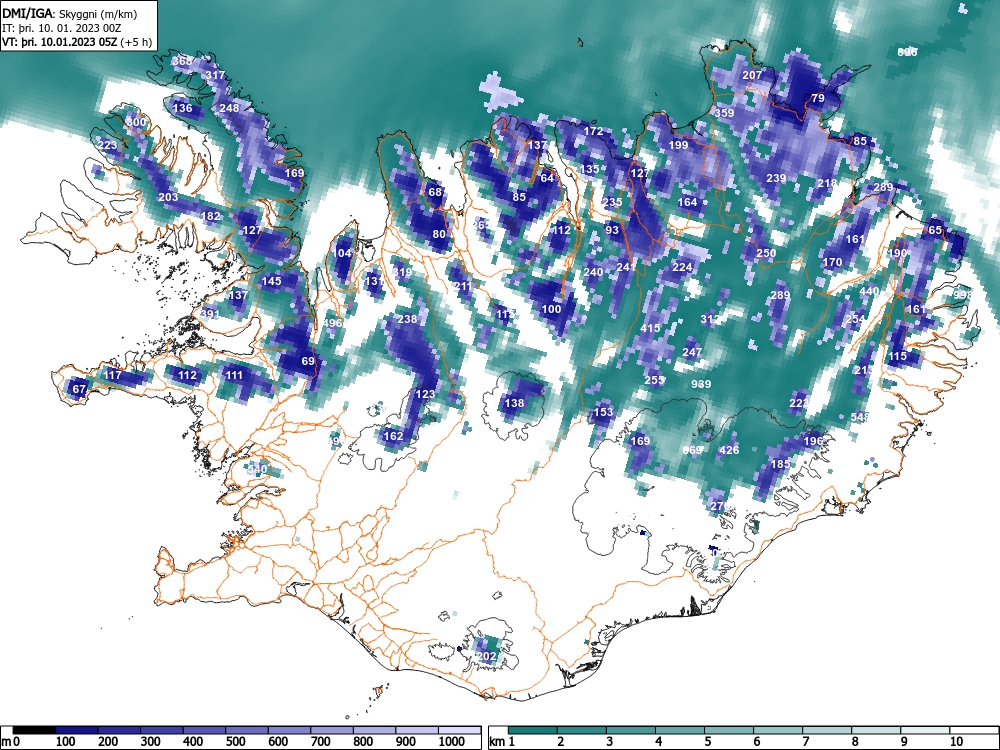Click the '10' label ending the km scale

(x=956, y=742)
